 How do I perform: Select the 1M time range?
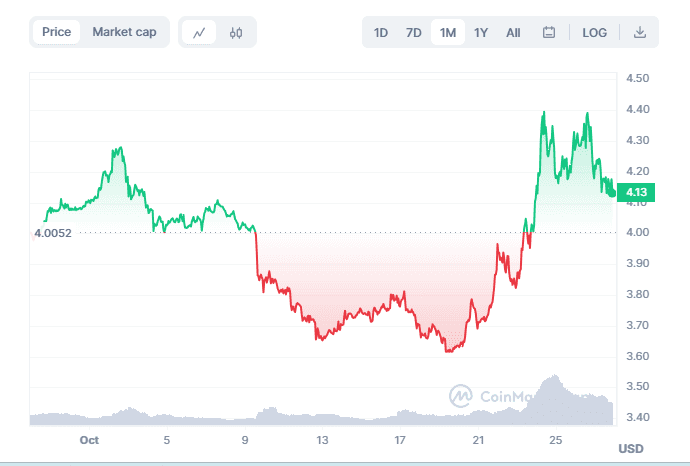coord(447,32)
